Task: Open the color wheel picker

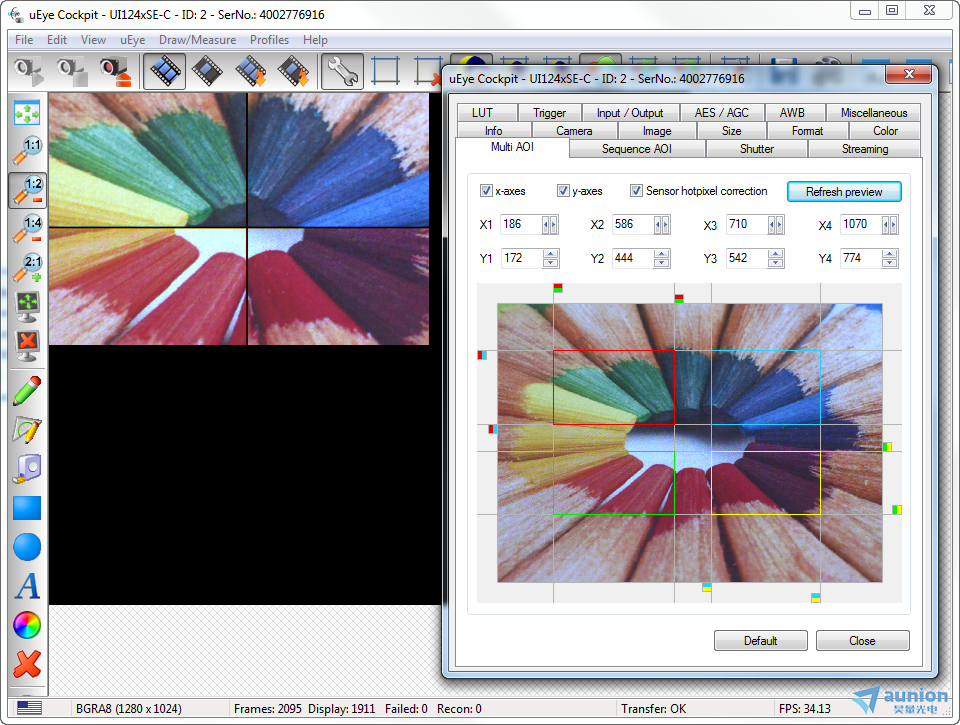Action: pos(27,625)
